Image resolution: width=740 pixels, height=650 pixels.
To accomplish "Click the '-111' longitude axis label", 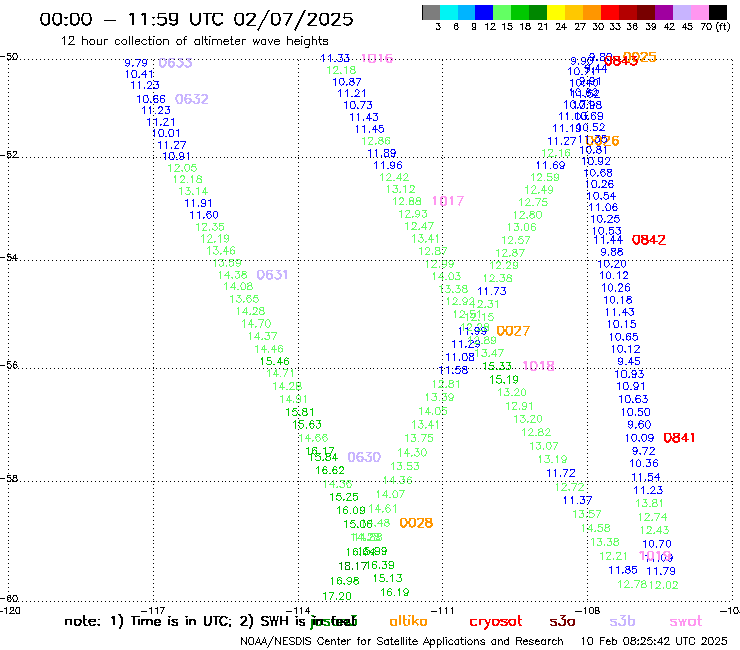I will [443, 610].
